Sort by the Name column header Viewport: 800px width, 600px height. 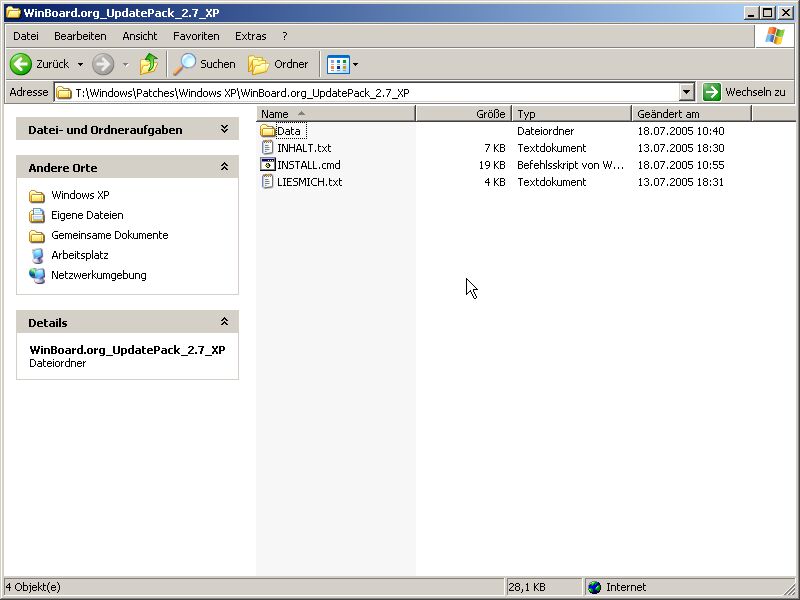[x=336, y=114]
